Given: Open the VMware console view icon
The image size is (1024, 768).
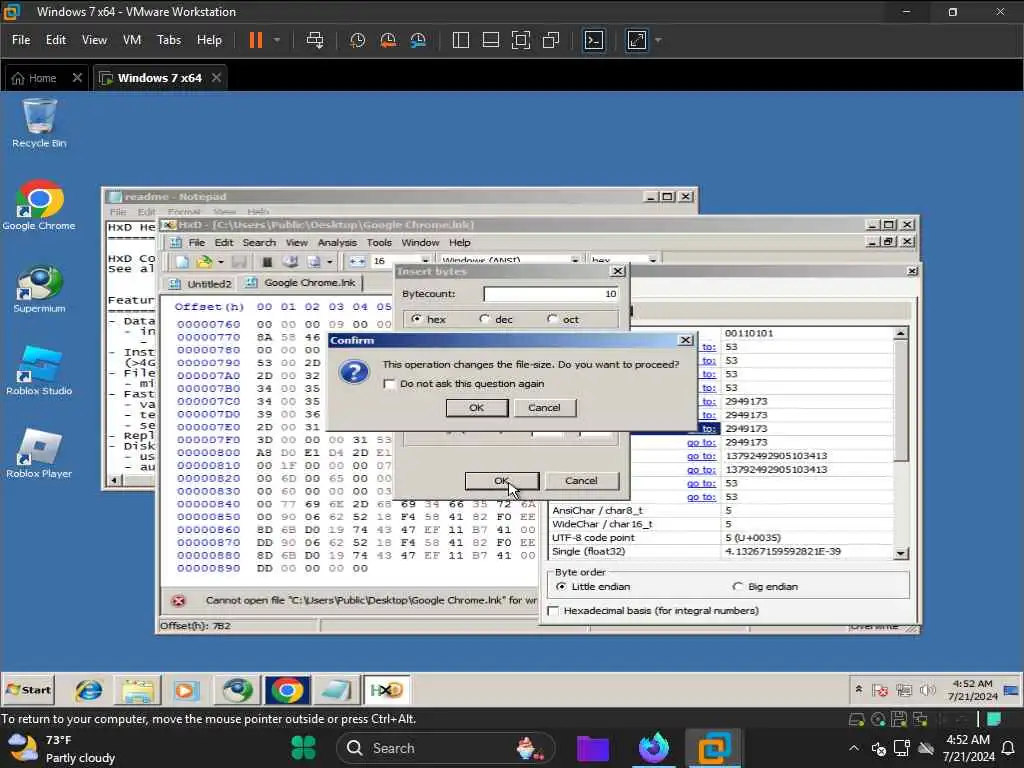Looking at the screenshot, I should coord(594,40).
